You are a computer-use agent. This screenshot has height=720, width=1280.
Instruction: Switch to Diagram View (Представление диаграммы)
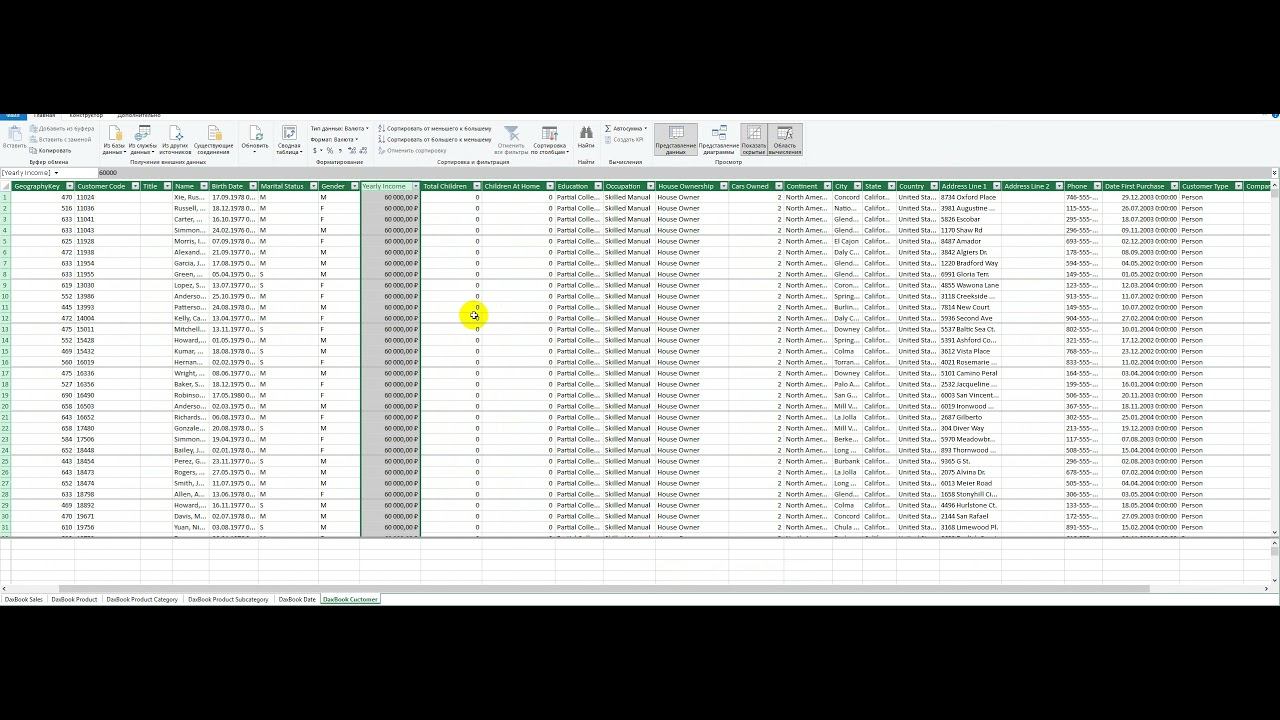point(719,141)
